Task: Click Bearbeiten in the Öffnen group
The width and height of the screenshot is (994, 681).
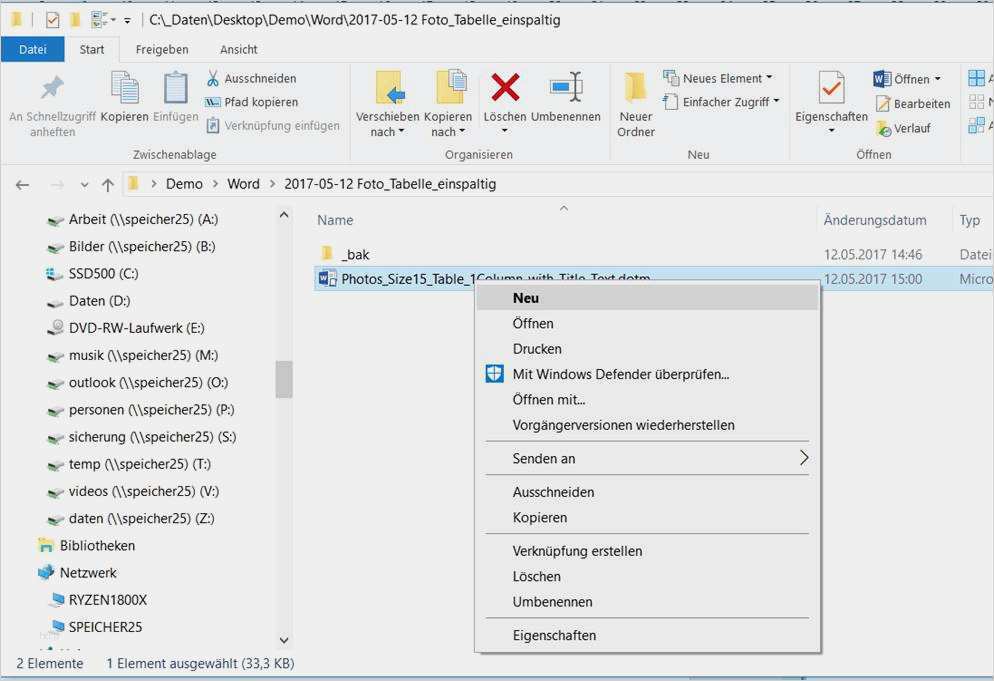Action: click(x=913, y=104)
